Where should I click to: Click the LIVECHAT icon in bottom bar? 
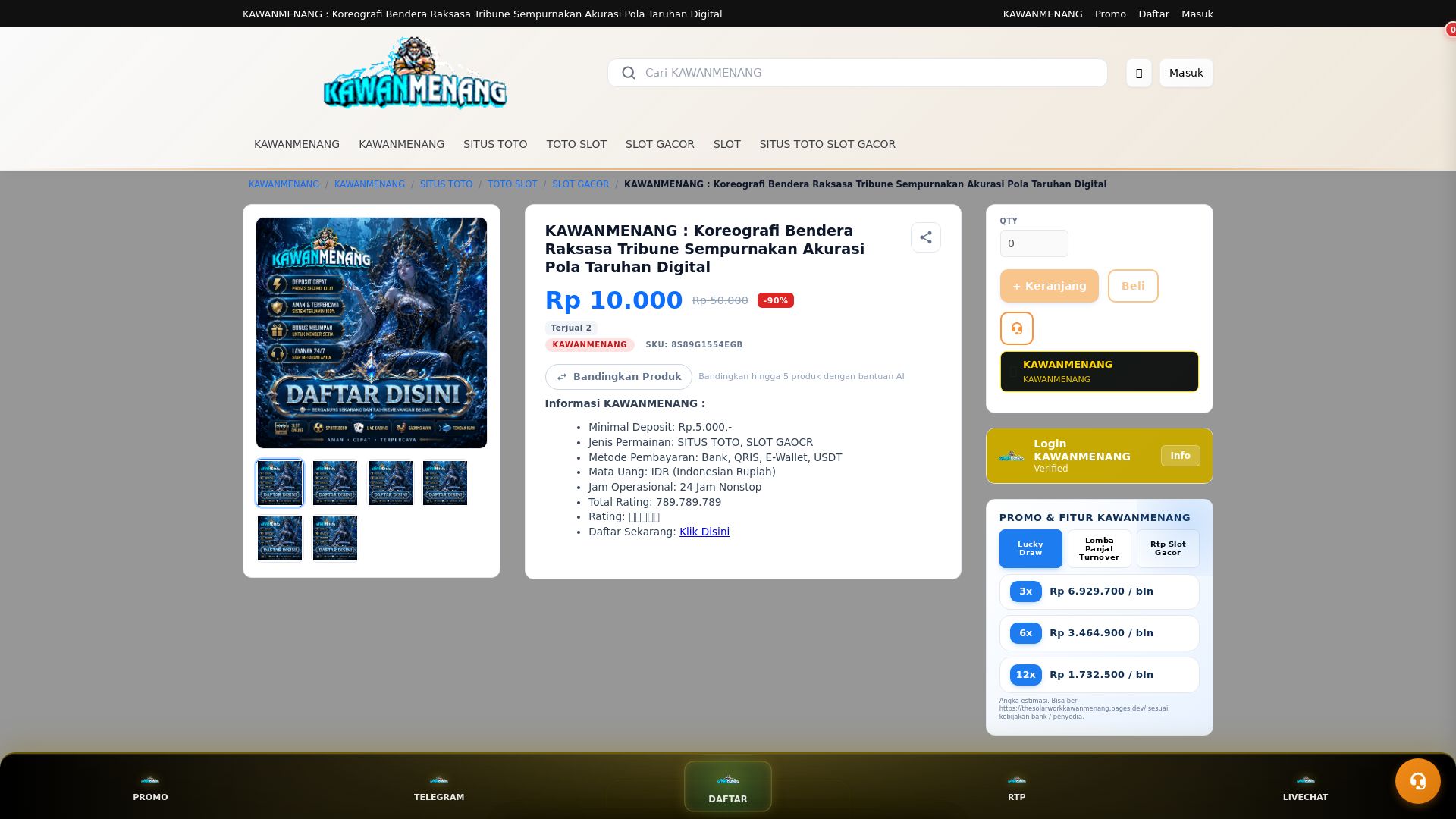pyautogui.click(x=1305, y=780)
